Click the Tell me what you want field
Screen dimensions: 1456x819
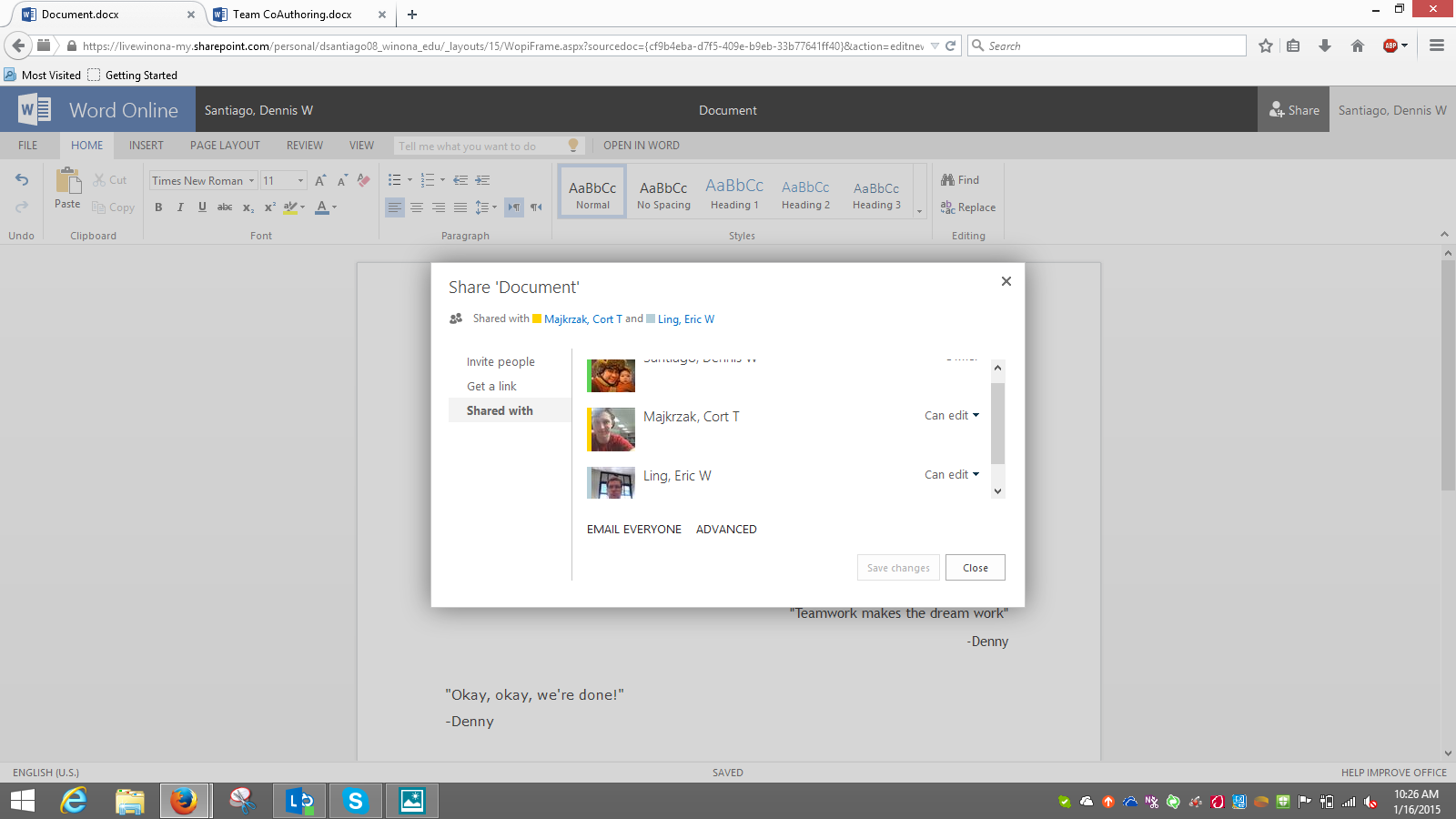point(478,146)
